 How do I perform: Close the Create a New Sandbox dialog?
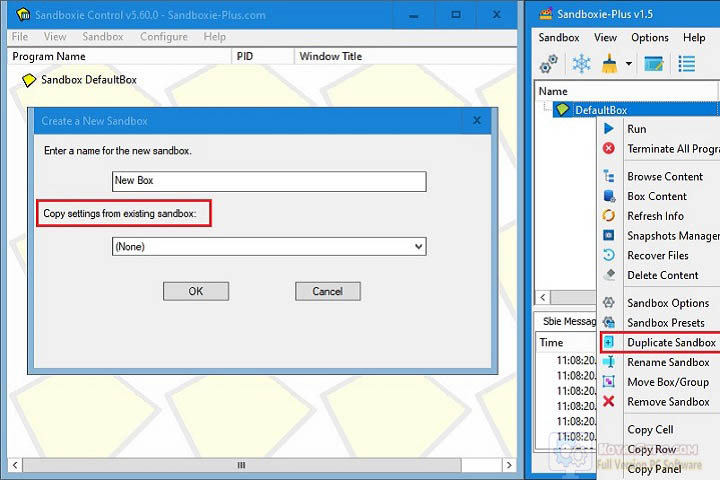point(477,121)
